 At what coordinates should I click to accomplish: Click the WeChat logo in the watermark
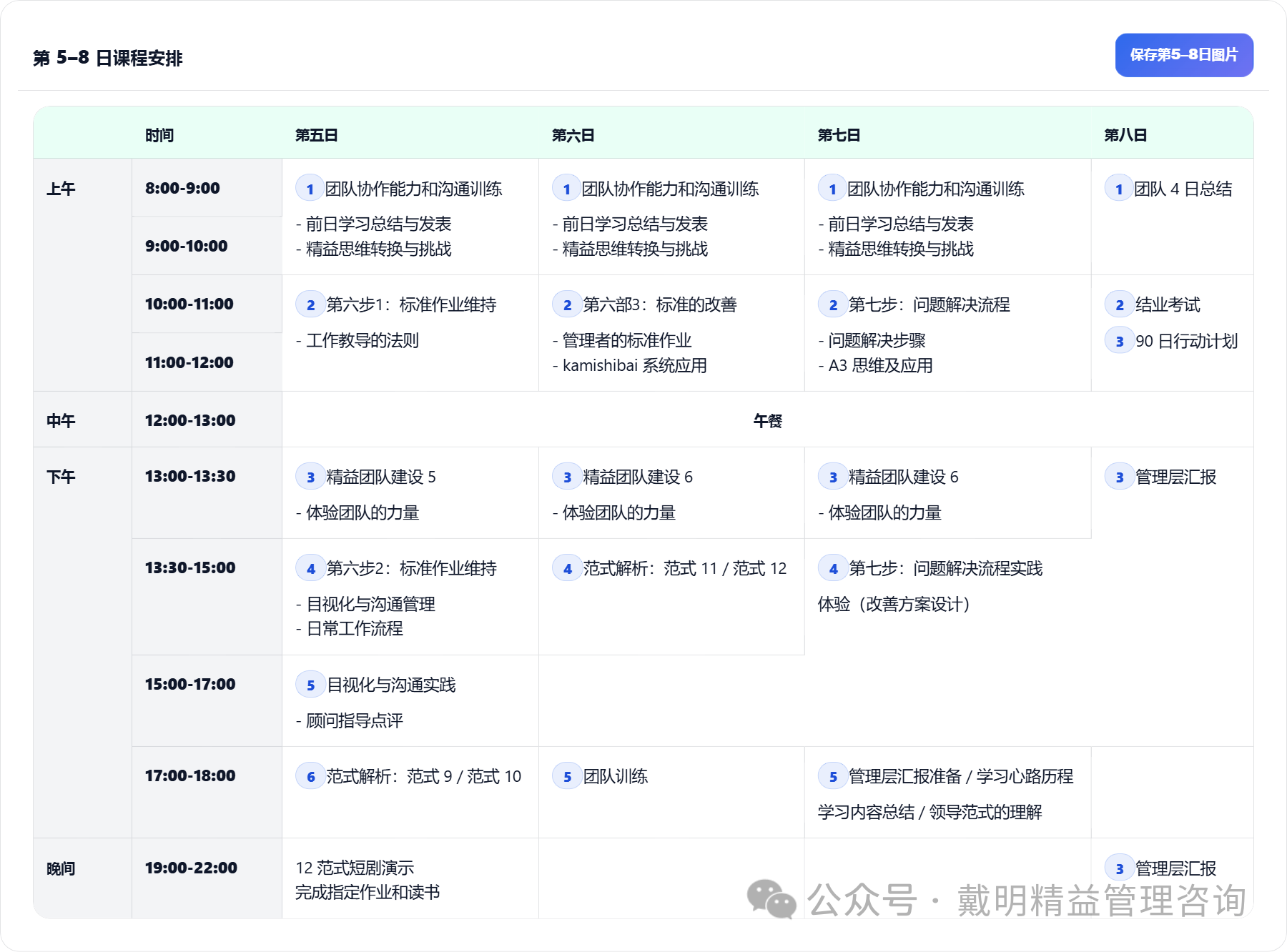tap(771, 899)
